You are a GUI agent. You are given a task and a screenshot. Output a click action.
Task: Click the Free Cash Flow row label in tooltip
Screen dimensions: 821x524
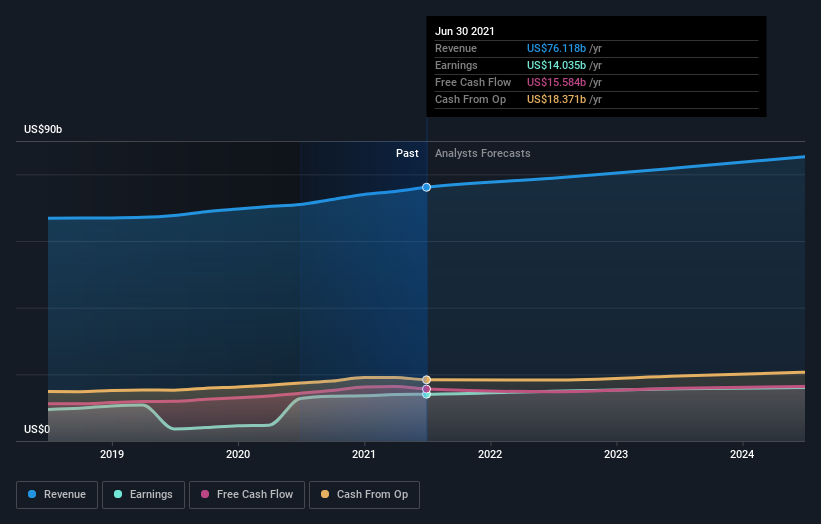point(473,82)
